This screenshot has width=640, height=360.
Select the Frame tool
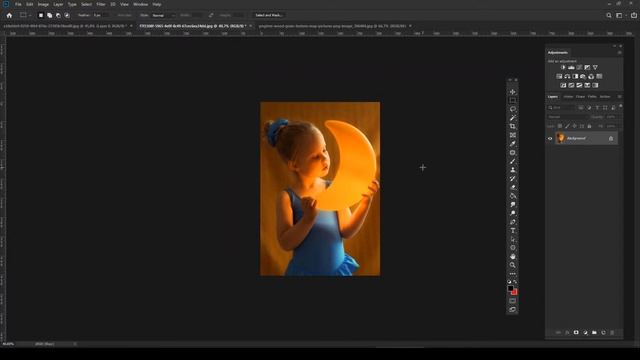click(513, 135)
